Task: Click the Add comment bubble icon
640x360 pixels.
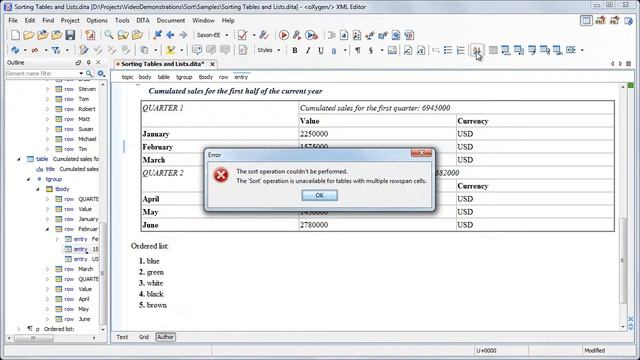Action: click(x=197, y=50)
